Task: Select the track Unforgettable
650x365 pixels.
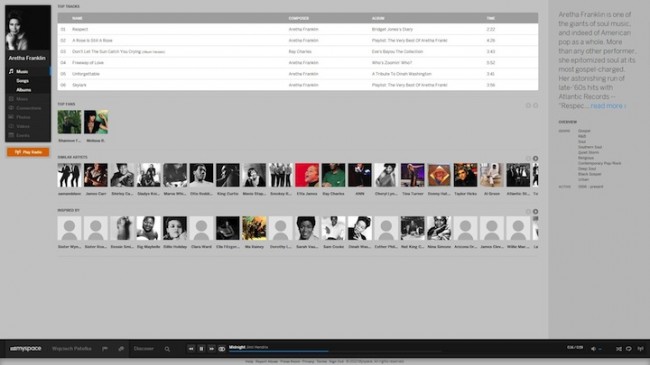Action: (x=86, y=74)
